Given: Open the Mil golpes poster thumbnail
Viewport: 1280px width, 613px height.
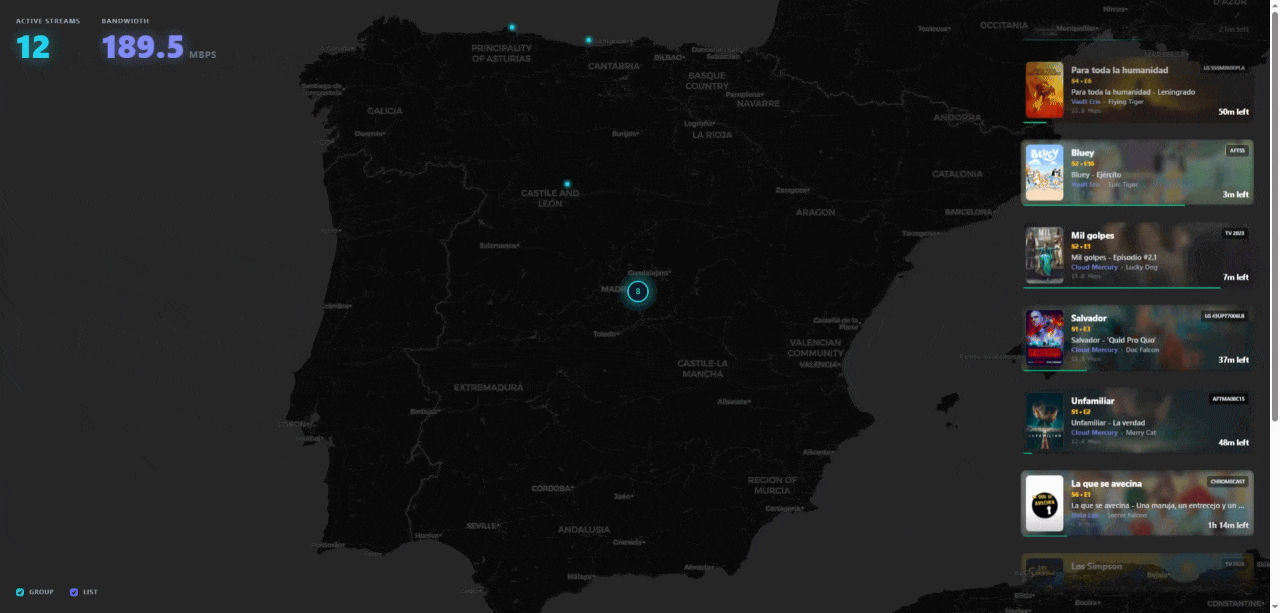Looking at the screenshot, I should pos(1044,256).
